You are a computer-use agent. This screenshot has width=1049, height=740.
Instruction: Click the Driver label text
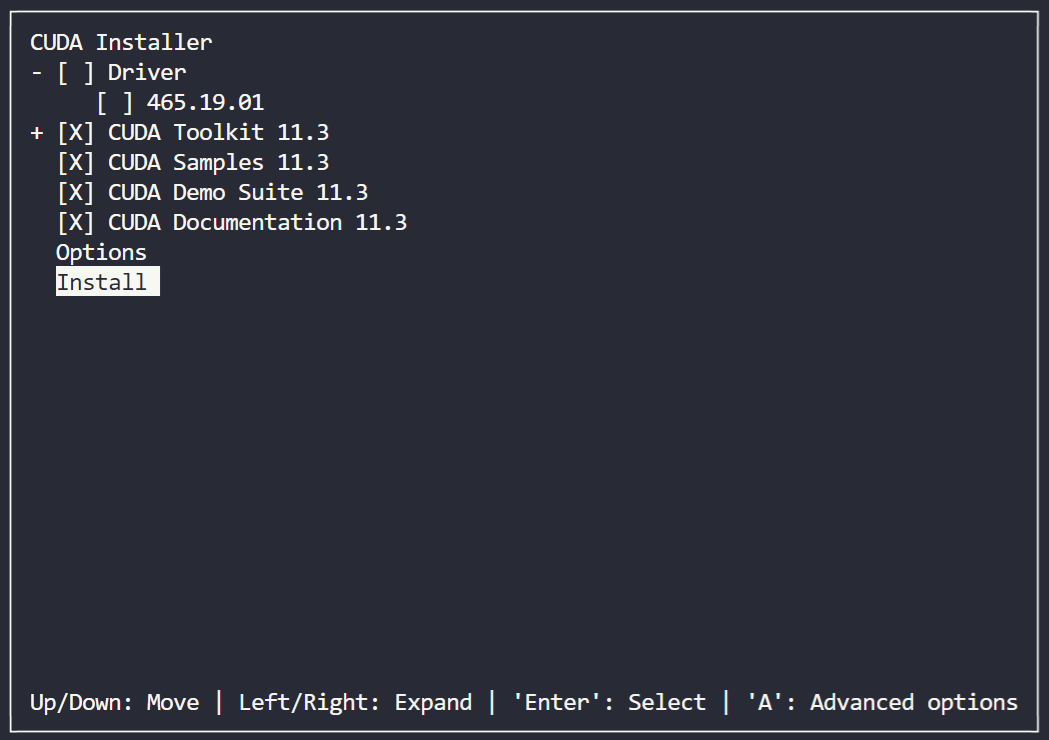click(x=147, y=72)
